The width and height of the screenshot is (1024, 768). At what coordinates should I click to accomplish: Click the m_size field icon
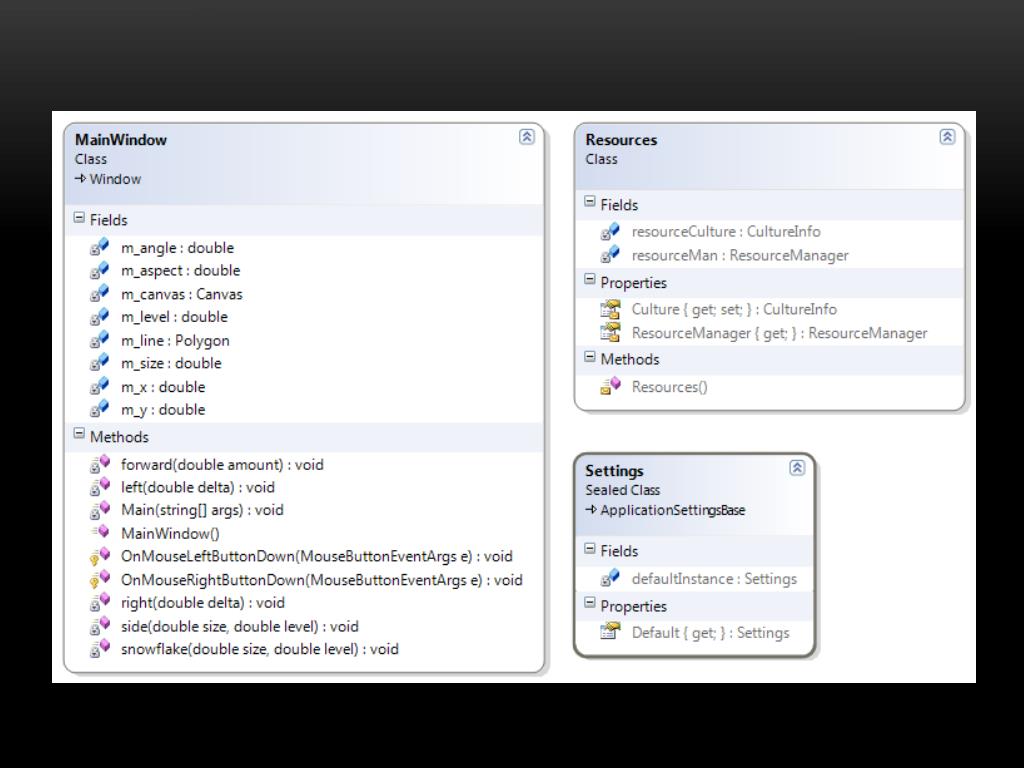[99, 362]
